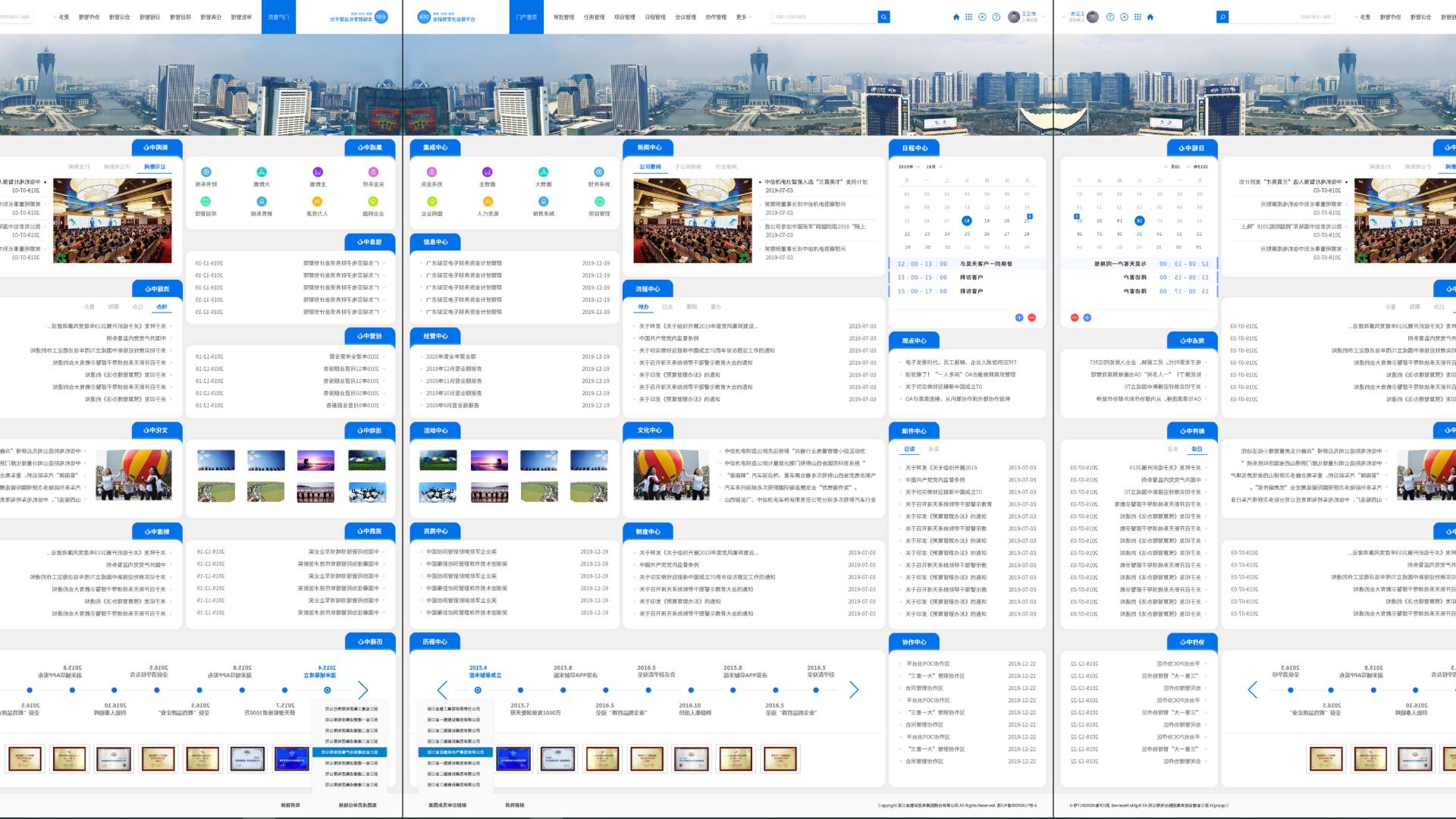This screenshot has height=819, width=1456.
Task: Open 10月 month dropdown in 日程中心
Action: [x=934, y=167]
